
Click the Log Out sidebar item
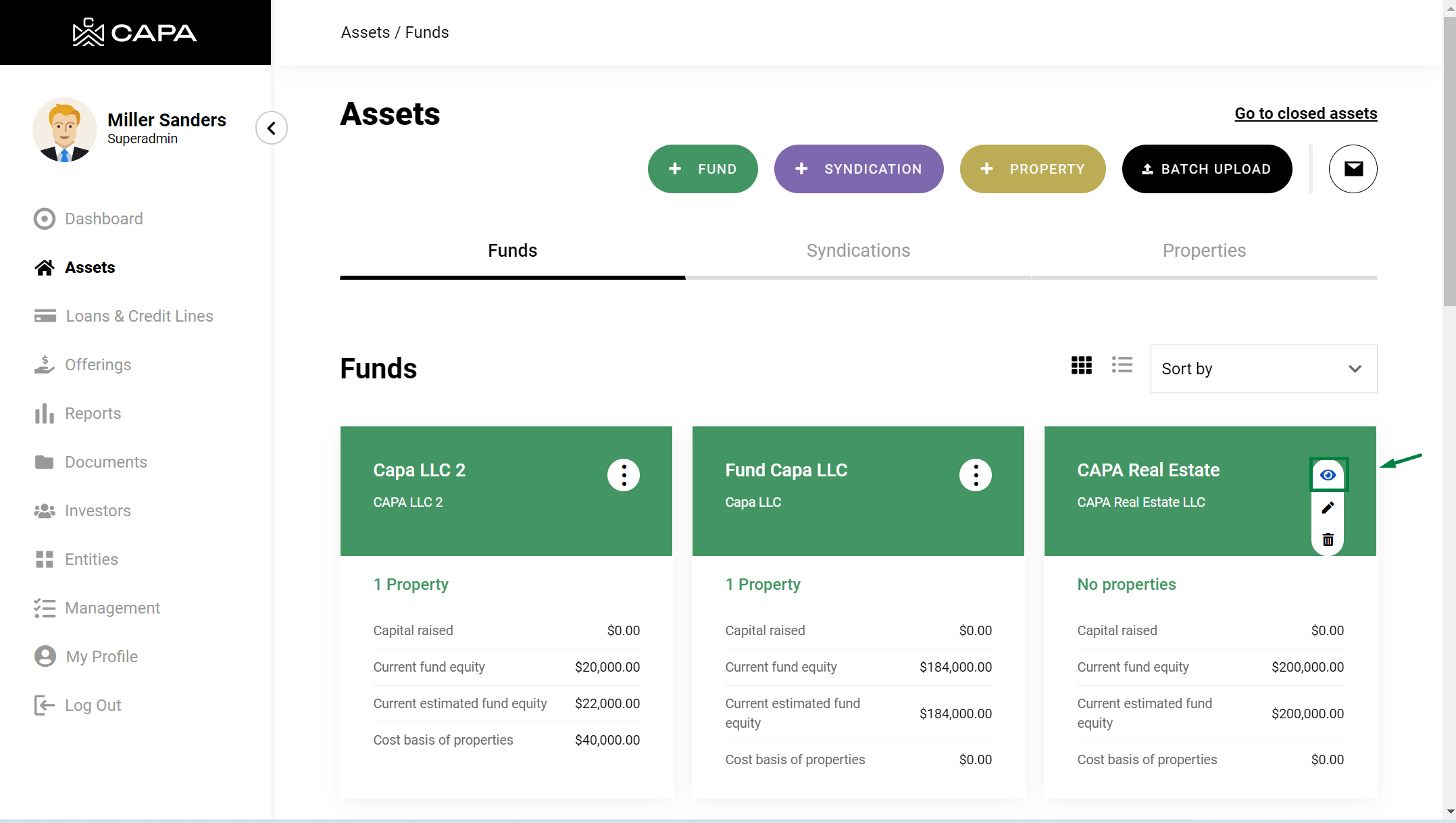coord(93,705)
